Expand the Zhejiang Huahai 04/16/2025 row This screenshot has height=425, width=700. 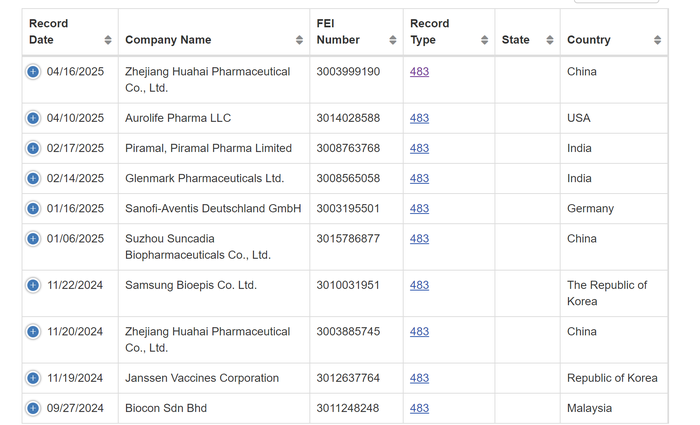(x=33, y=72)
